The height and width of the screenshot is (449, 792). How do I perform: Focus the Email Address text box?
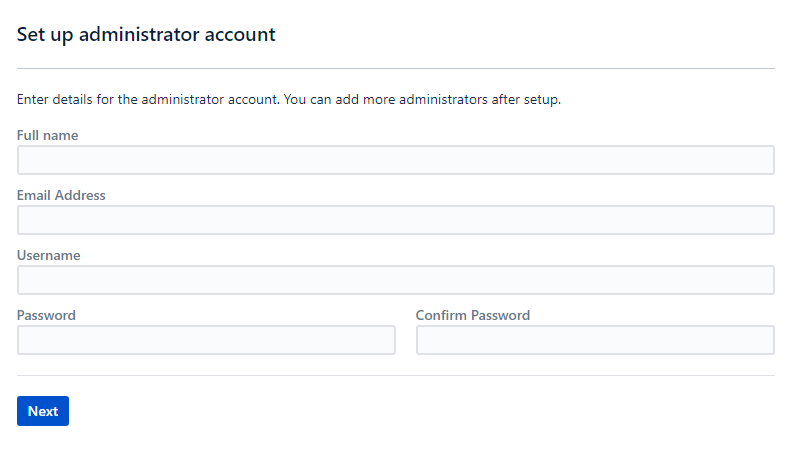coord(395,220)
